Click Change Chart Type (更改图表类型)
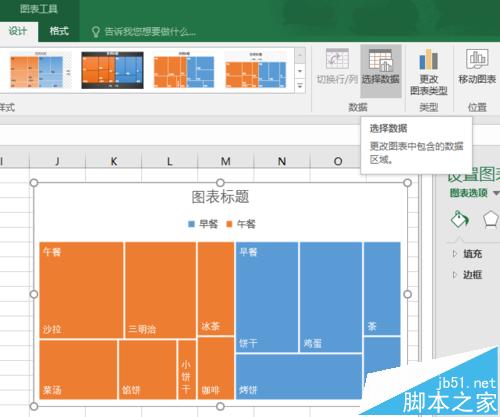 tap(428, 72)
